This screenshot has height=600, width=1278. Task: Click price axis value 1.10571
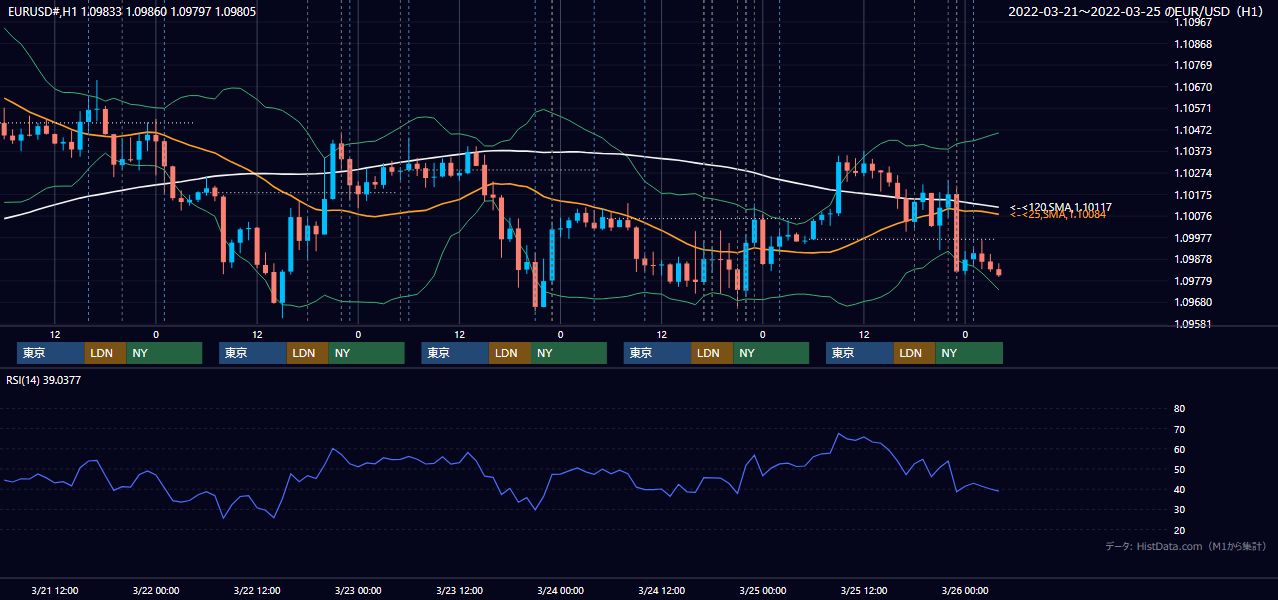[1194, 108]
